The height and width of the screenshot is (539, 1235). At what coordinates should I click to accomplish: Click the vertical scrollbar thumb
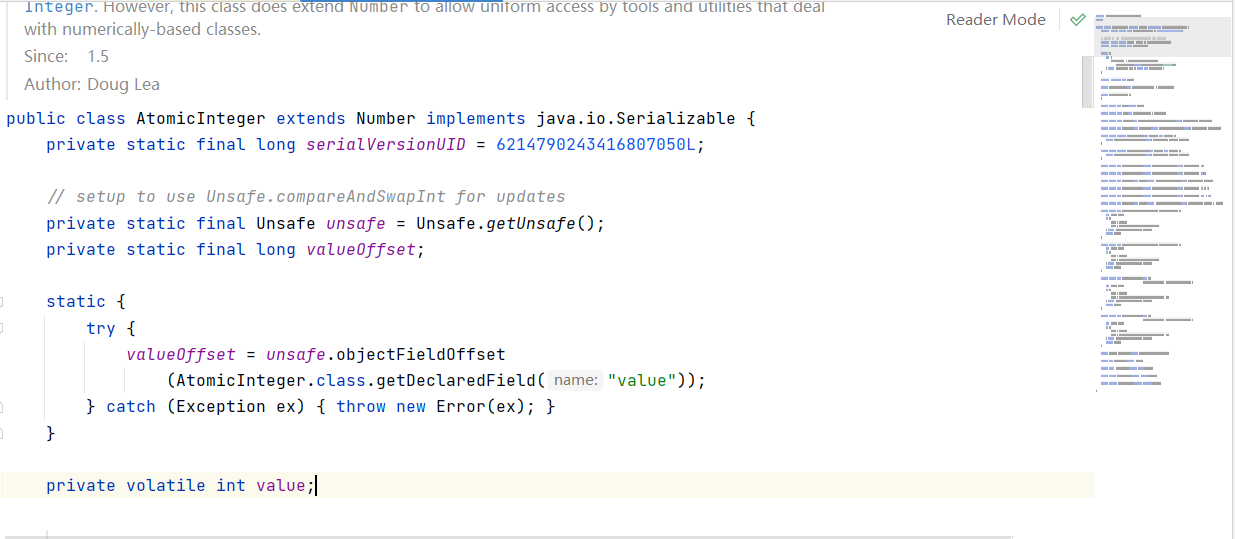coord(1087,81)
